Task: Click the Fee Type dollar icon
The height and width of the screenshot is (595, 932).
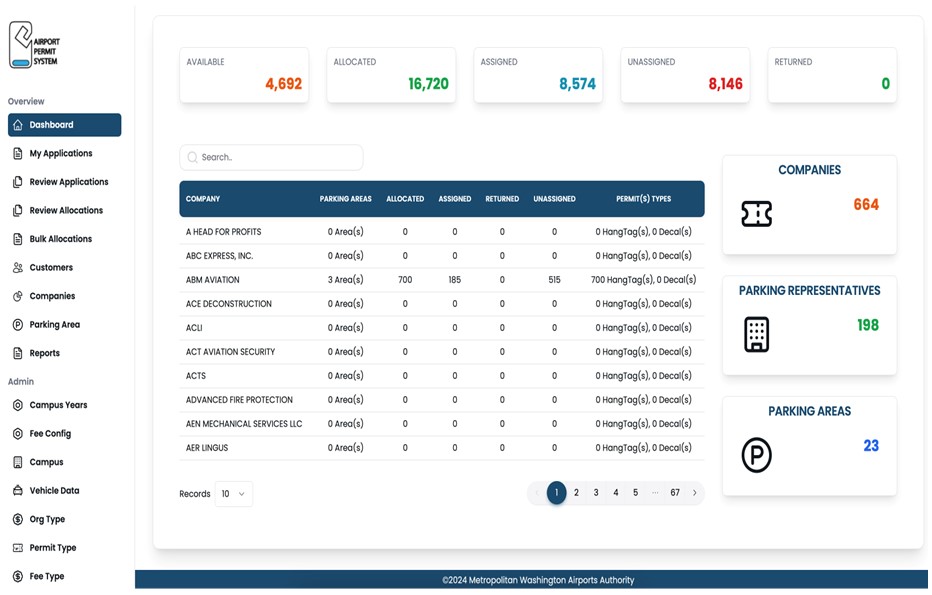Action: [x=18, y=577]
